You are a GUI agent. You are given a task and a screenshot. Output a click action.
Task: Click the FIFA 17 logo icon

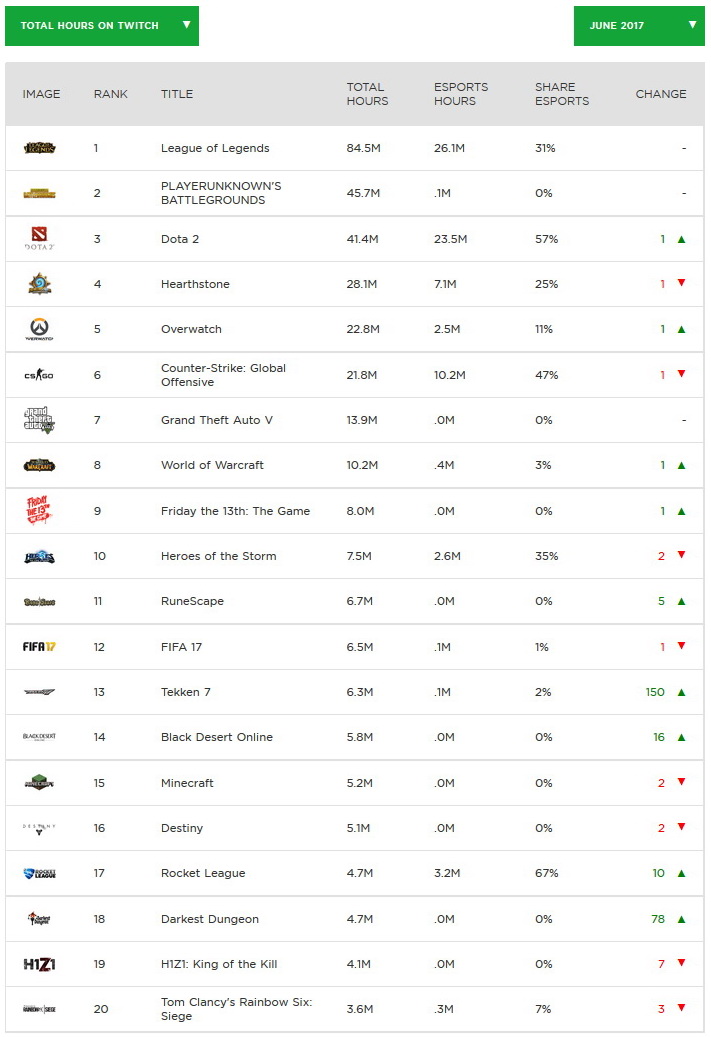pos(40,646)
